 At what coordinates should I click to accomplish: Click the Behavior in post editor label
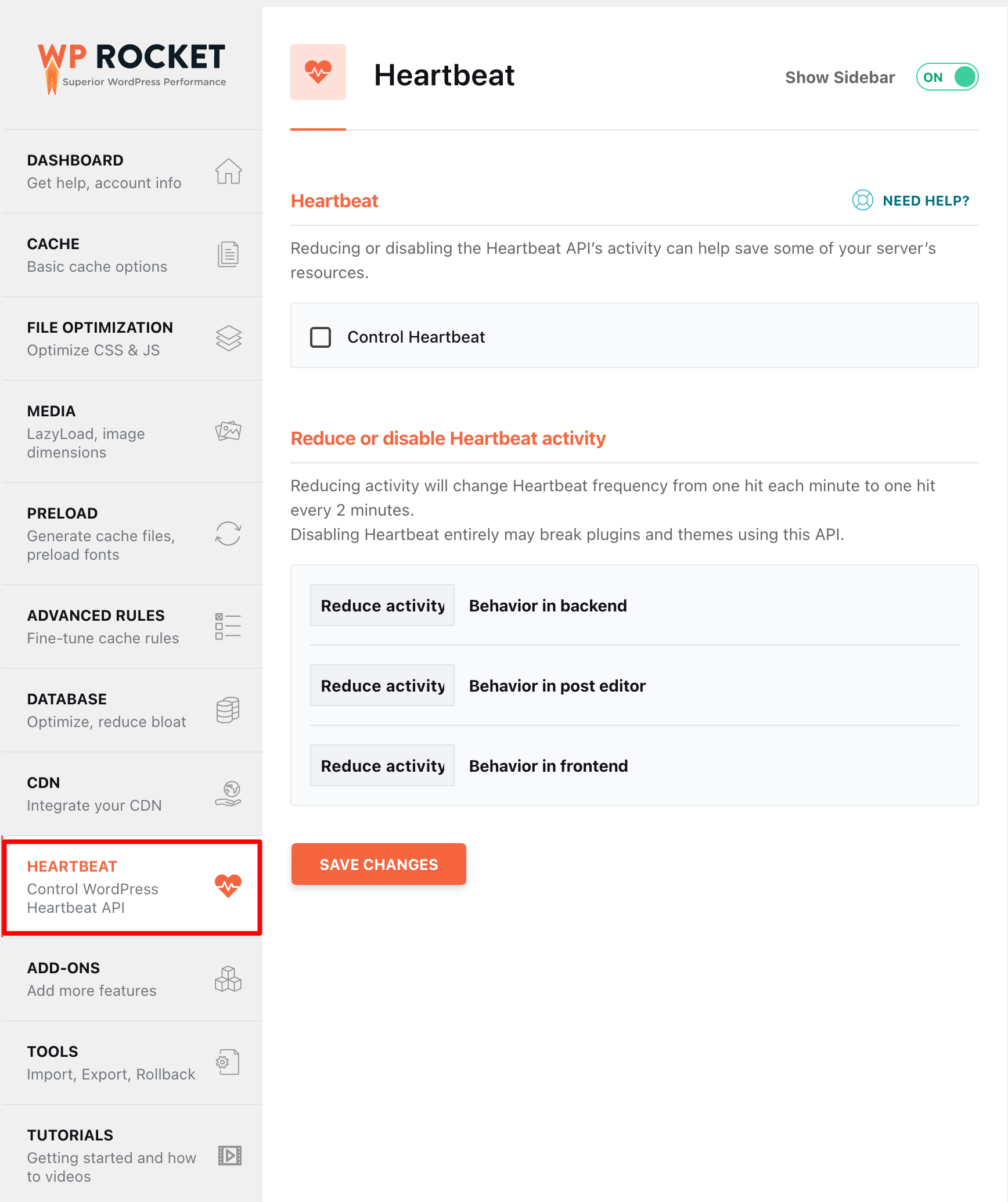[x=557, y=686]
